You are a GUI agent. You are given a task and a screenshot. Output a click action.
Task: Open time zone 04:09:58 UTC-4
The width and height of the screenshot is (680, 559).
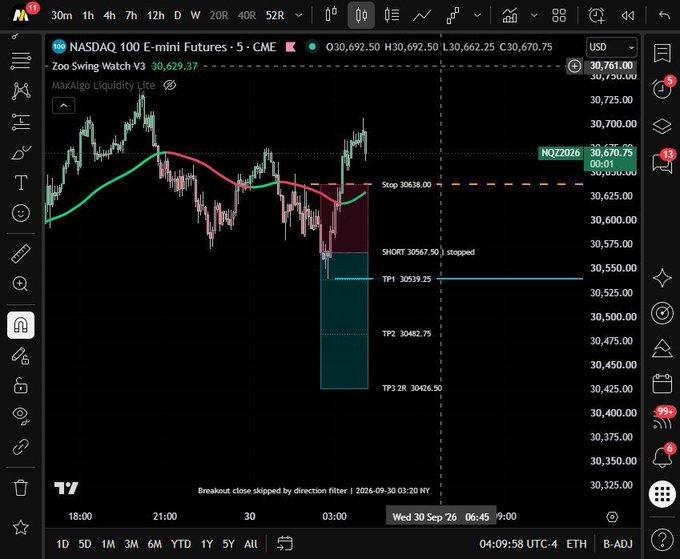point(518,544)
